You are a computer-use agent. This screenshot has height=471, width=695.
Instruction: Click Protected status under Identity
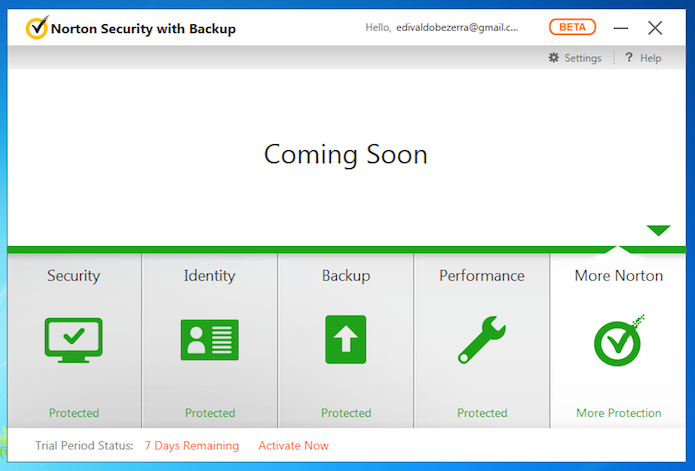[x=210, y=413]
